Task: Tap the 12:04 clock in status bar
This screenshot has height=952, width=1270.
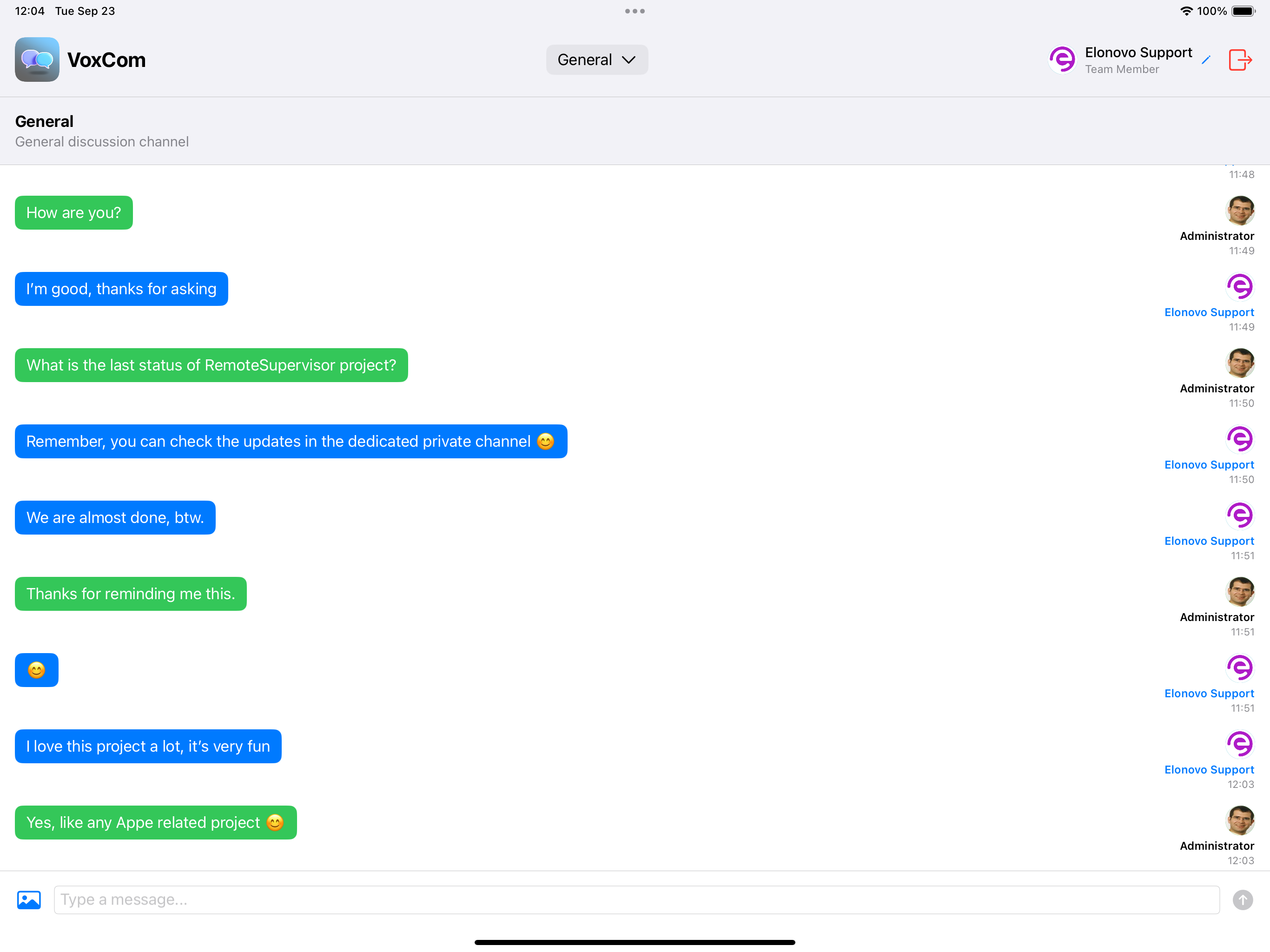Action: pyautogui.click(x=29, y=11)
